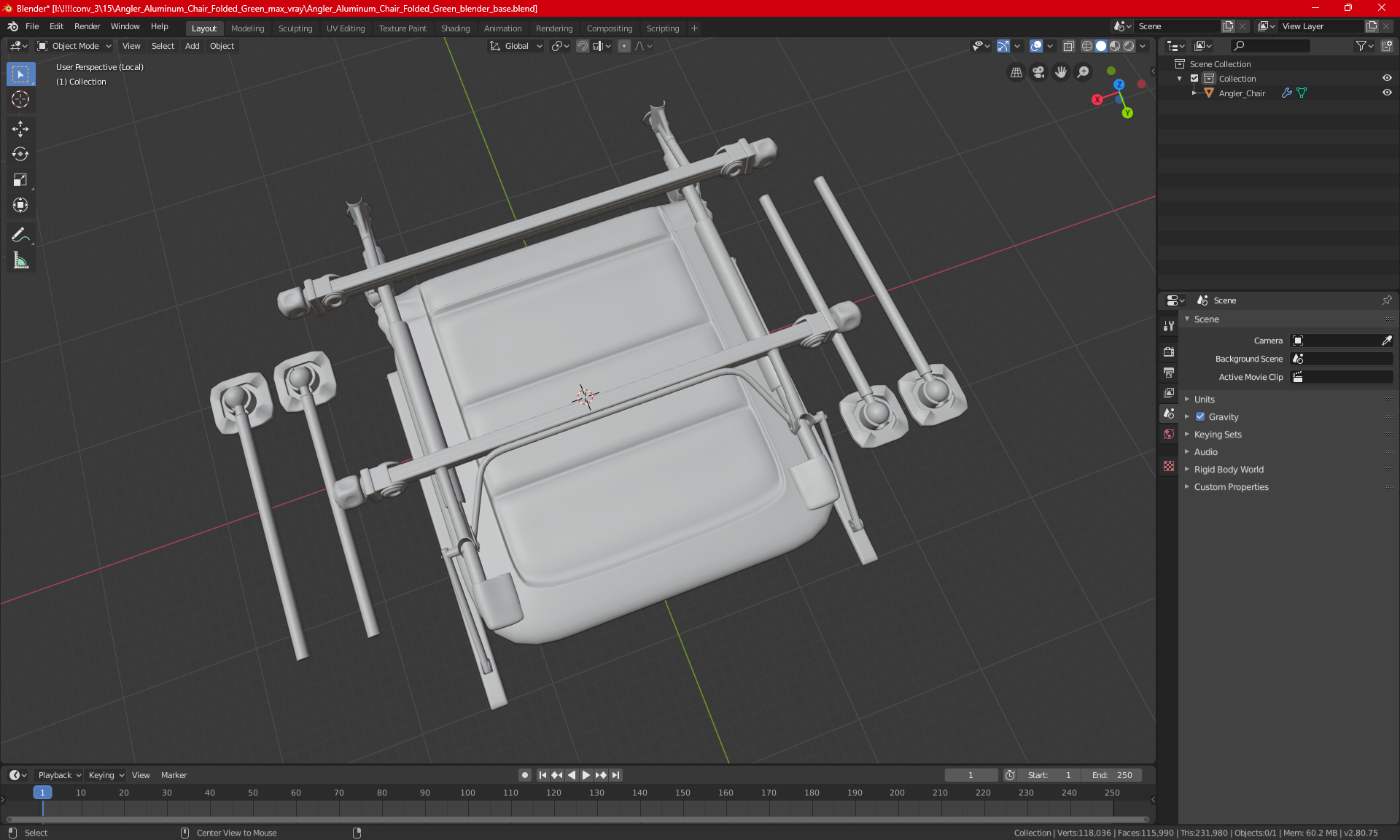Click the End frame field

pyautogui.click(x=1111, y=775)
